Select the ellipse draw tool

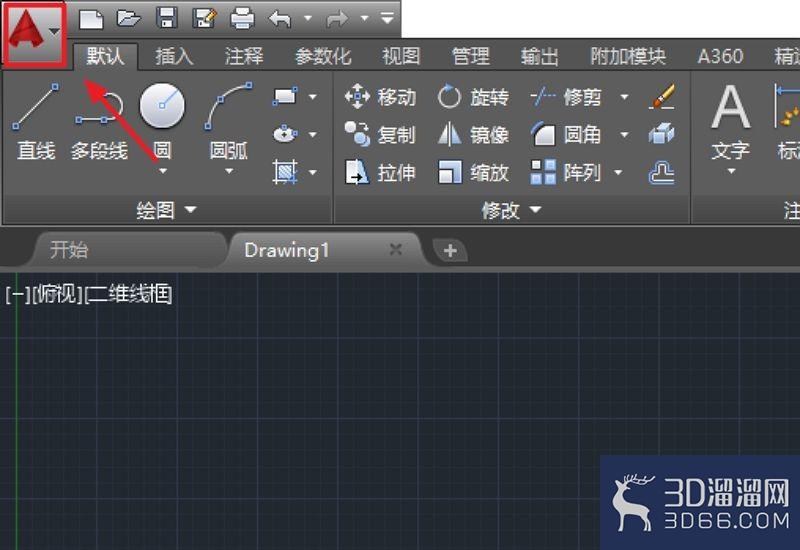coord(285,134)
